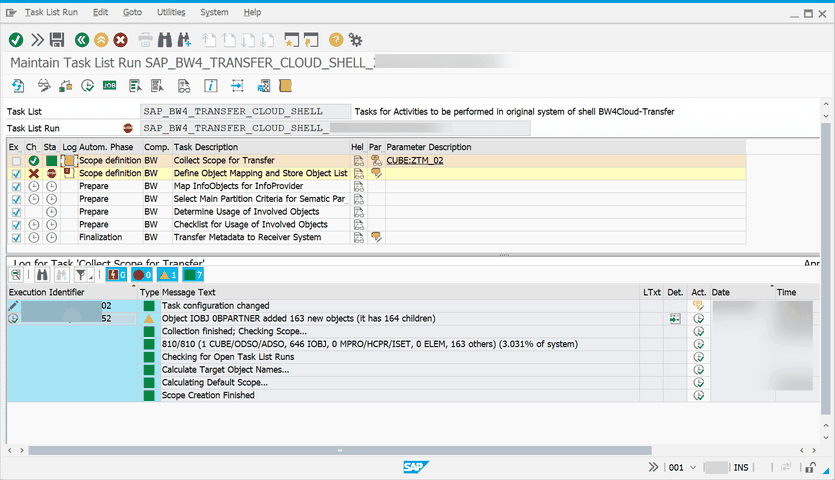
Task: Click the Find Next binoculars-plus icon
Action: click(x=184, y=40)
